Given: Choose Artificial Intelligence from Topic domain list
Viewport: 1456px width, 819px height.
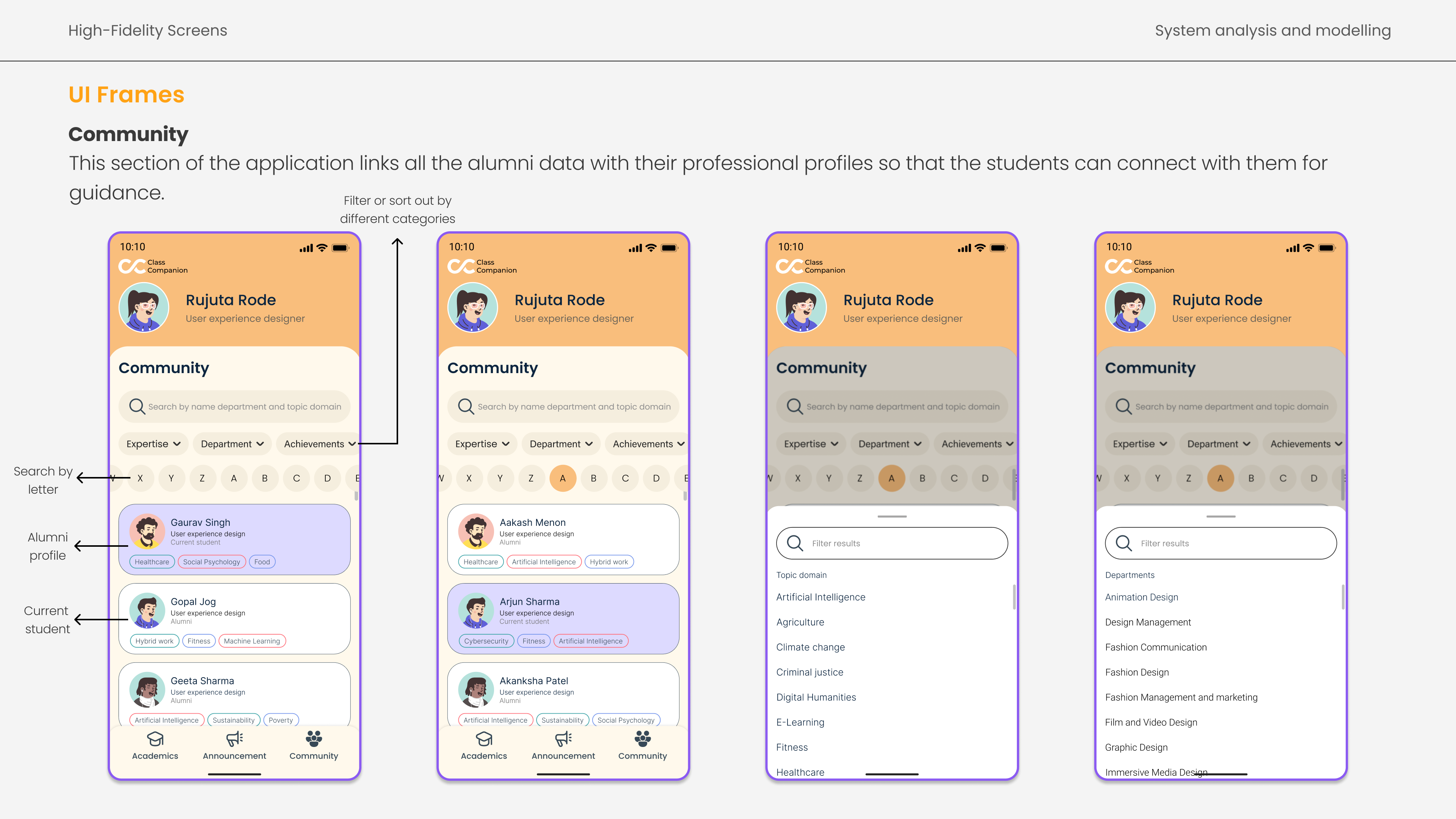Looking at the screenshot, I should pyautogui.click(x=820, y=597).
